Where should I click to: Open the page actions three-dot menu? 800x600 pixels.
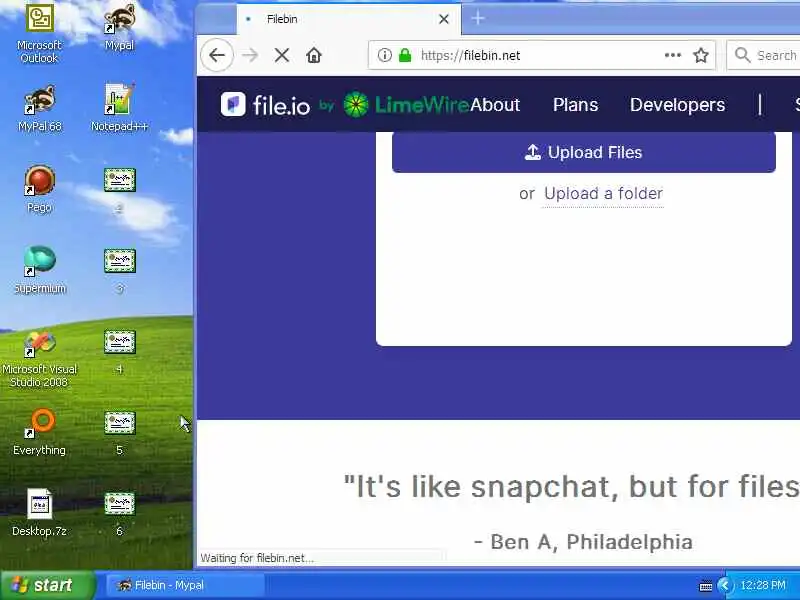[x=673, y=55]
